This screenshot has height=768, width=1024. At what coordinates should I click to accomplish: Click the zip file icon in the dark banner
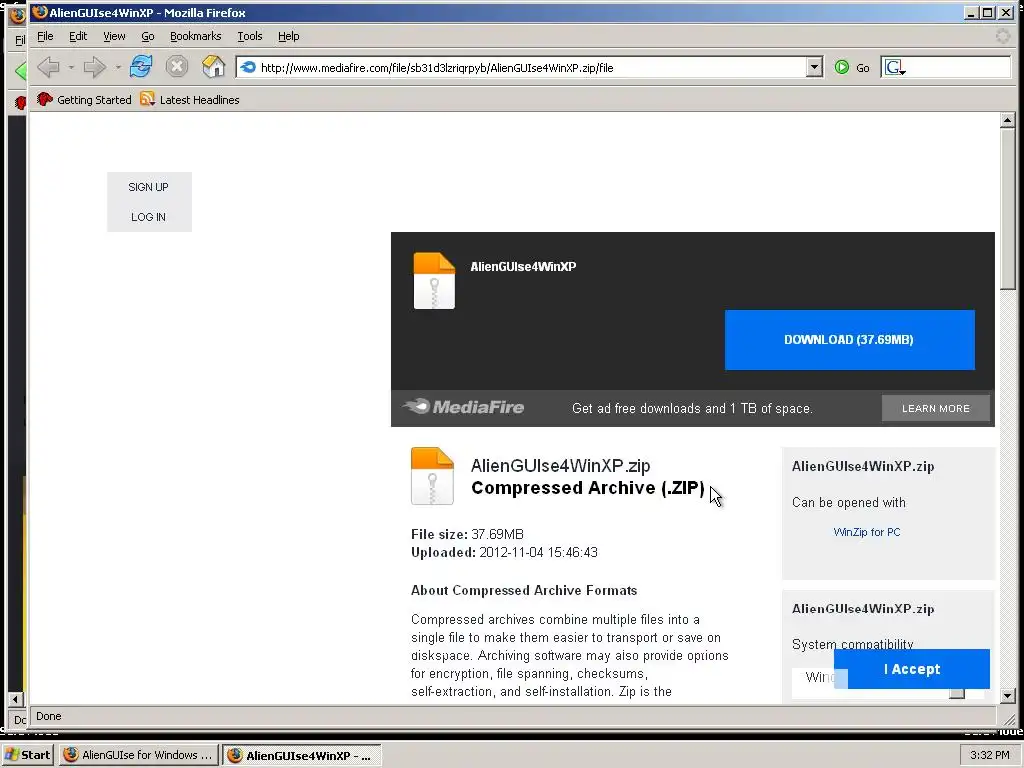tap(434, 280)
